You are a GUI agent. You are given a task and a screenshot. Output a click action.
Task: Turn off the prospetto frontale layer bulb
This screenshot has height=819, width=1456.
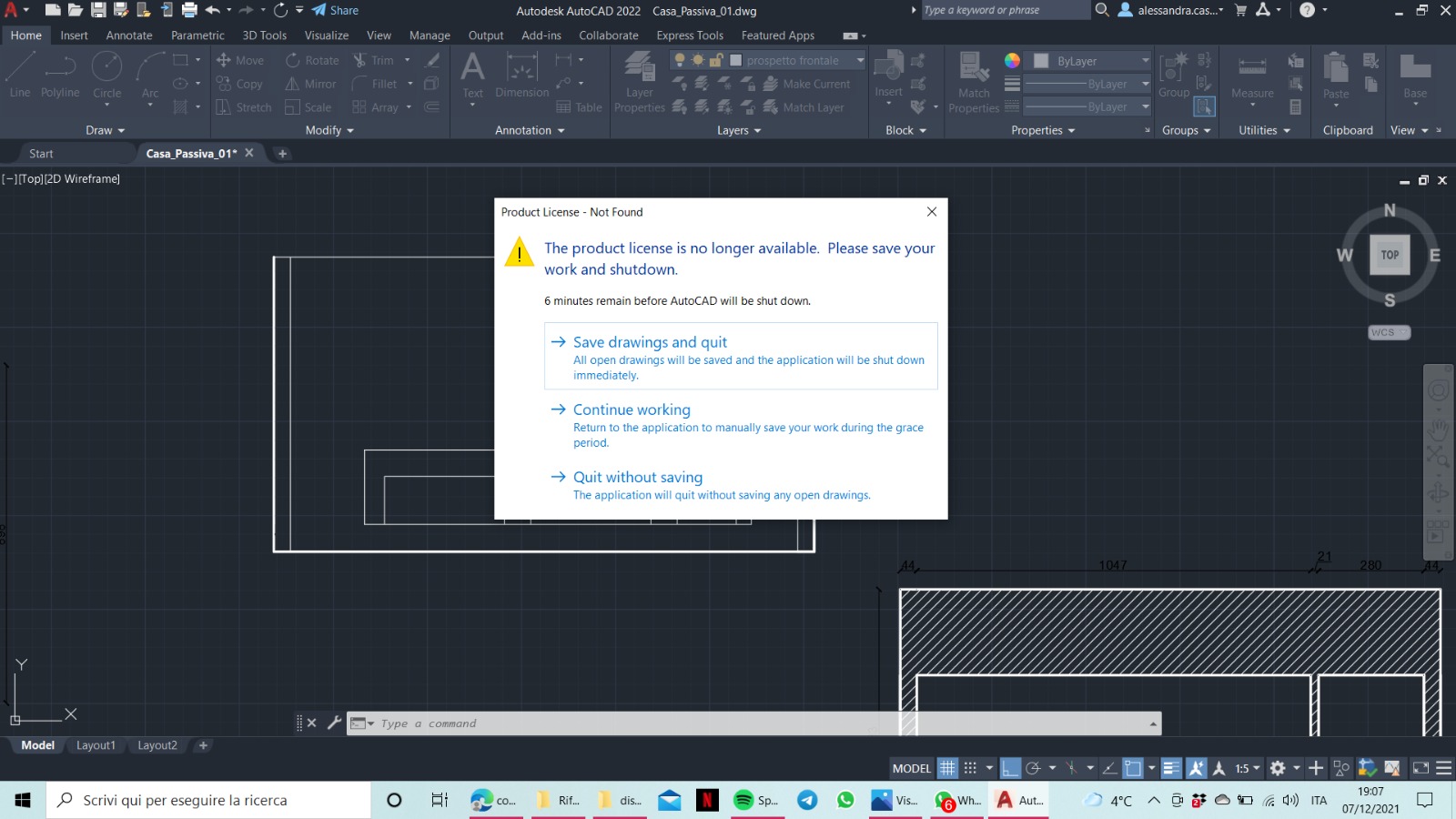coord(679,60)
